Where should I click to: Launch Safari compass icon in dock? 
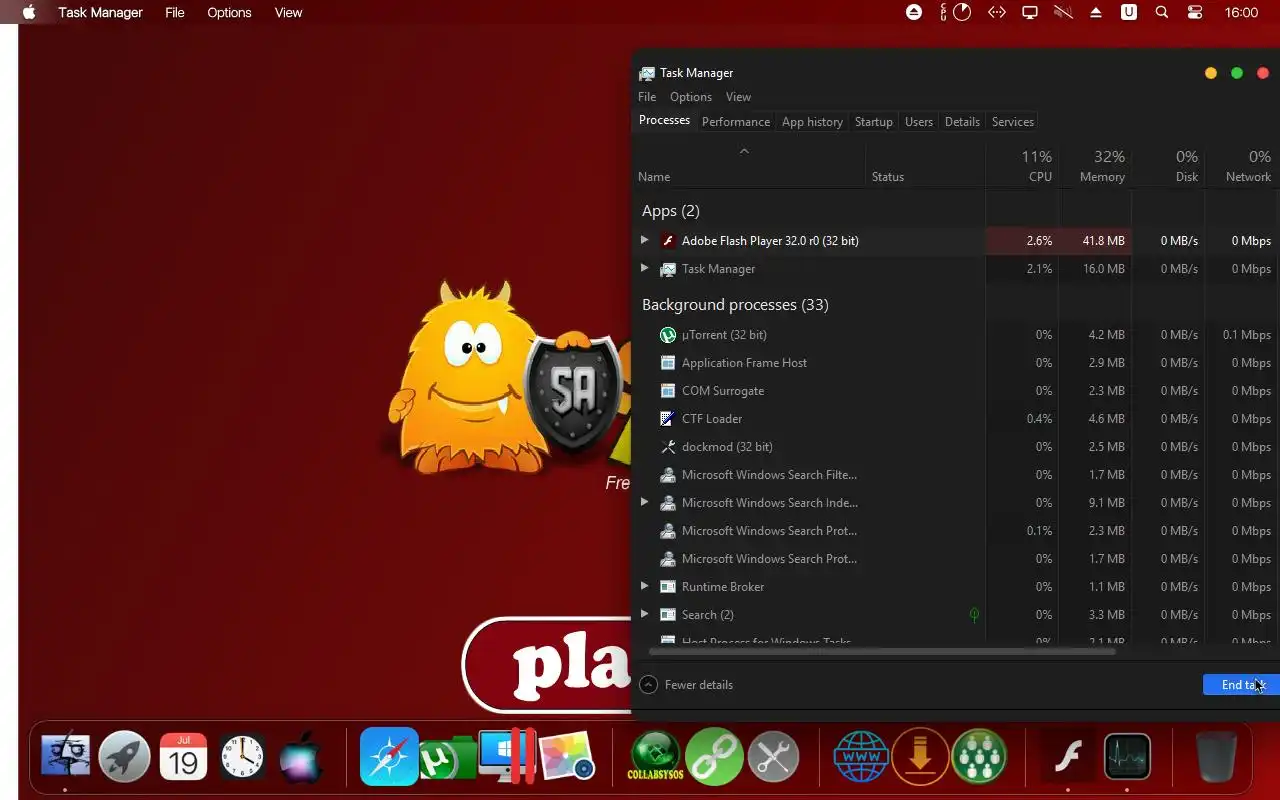(389, 756)
